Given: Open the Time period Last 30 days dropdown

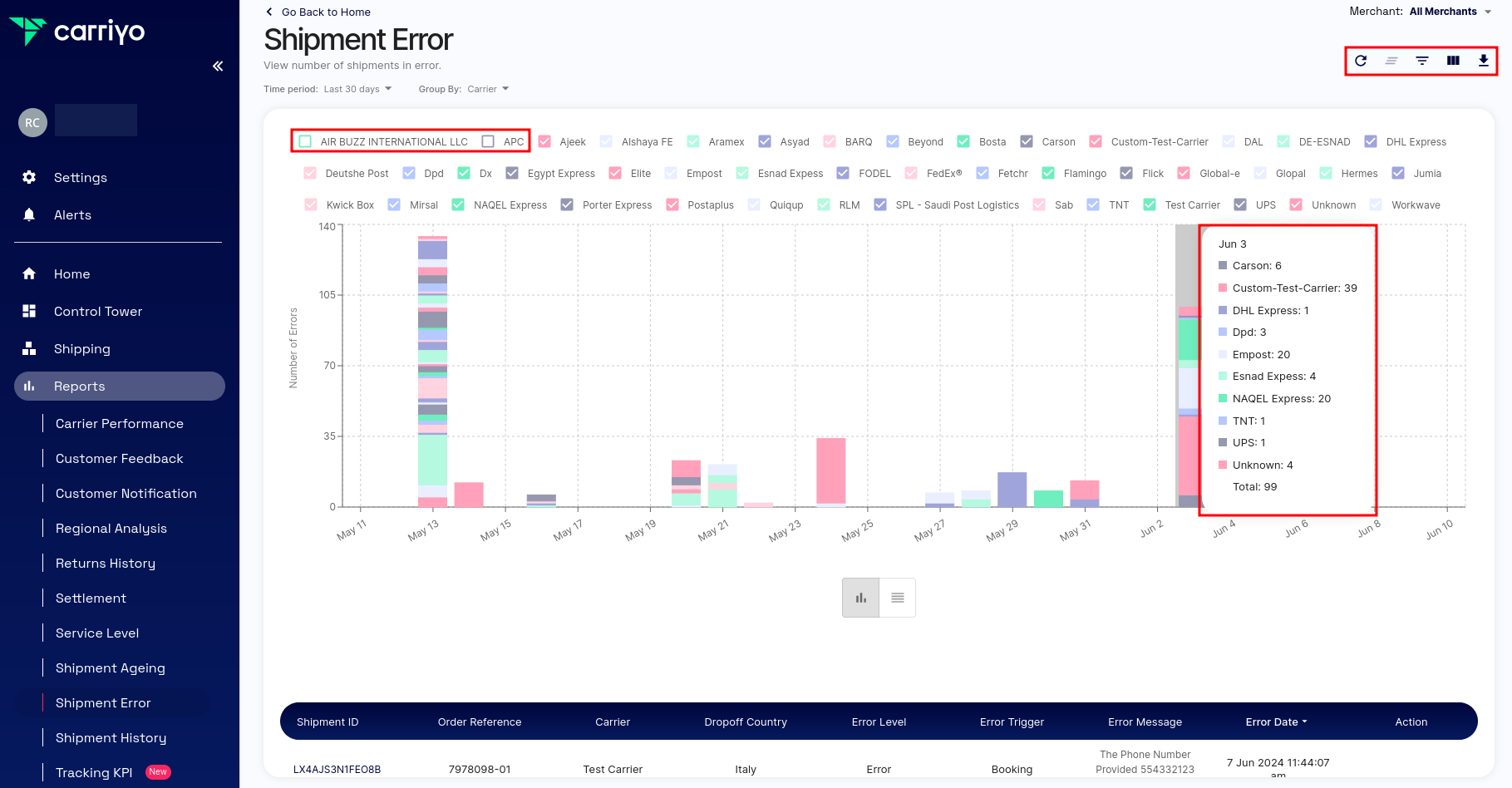Looking at the screenshot, I should point(357,89).
